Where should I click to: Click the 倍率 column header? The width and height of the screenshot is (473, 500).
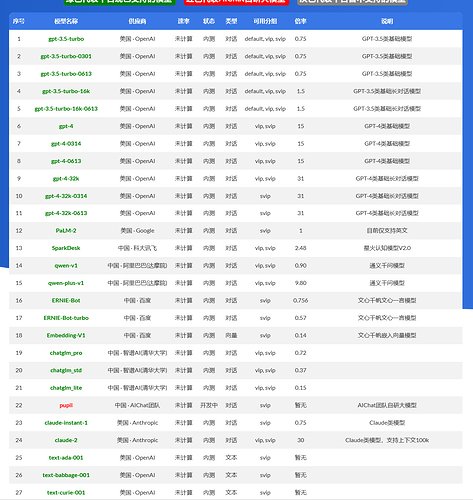(x=300, y=21)
